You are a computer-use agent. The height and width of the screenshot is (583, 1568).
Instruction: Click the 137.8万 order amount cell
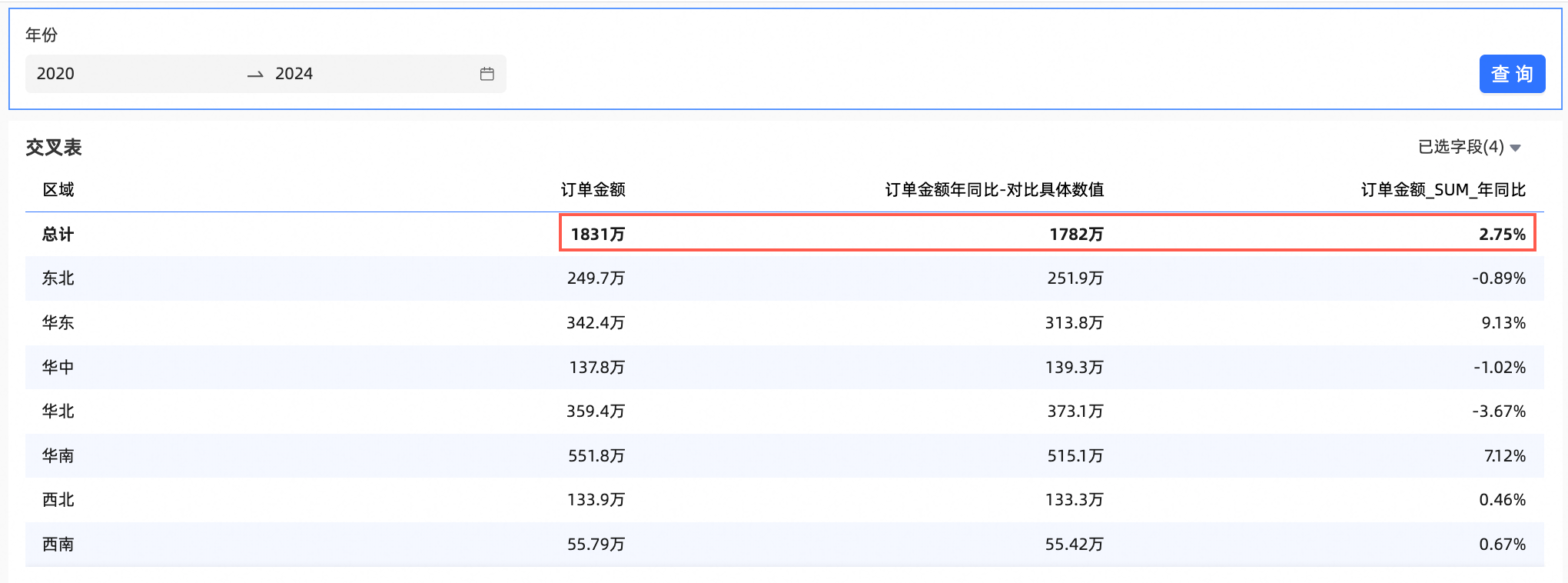[x=597, y=368]
